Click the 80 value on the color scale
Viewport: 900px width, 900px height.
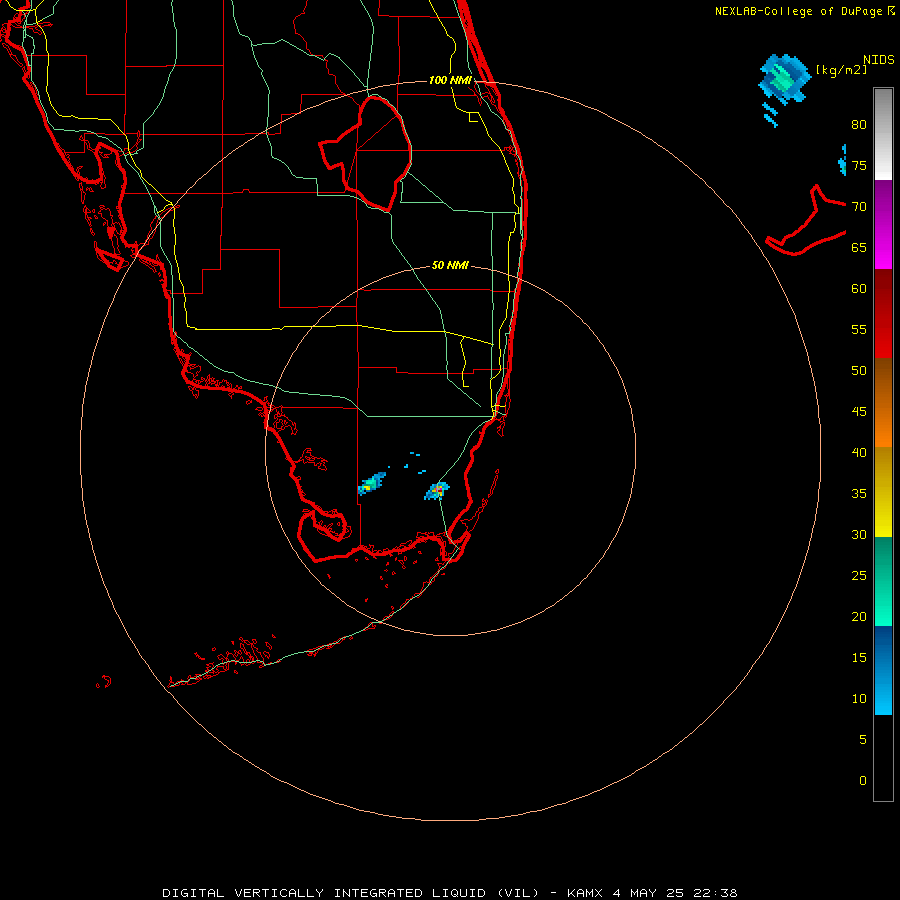click(x=859, y=125)
